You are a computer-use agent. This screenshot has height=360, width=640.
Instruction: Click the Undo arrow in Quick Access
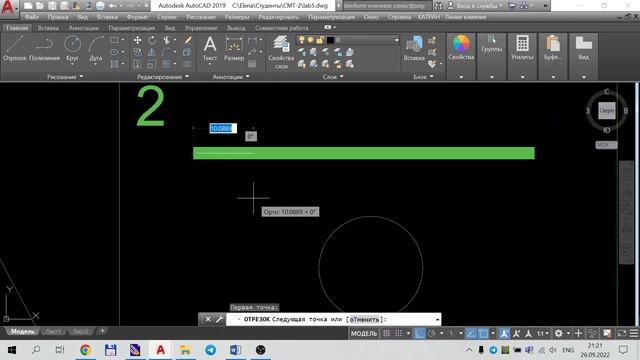point(113,6)
